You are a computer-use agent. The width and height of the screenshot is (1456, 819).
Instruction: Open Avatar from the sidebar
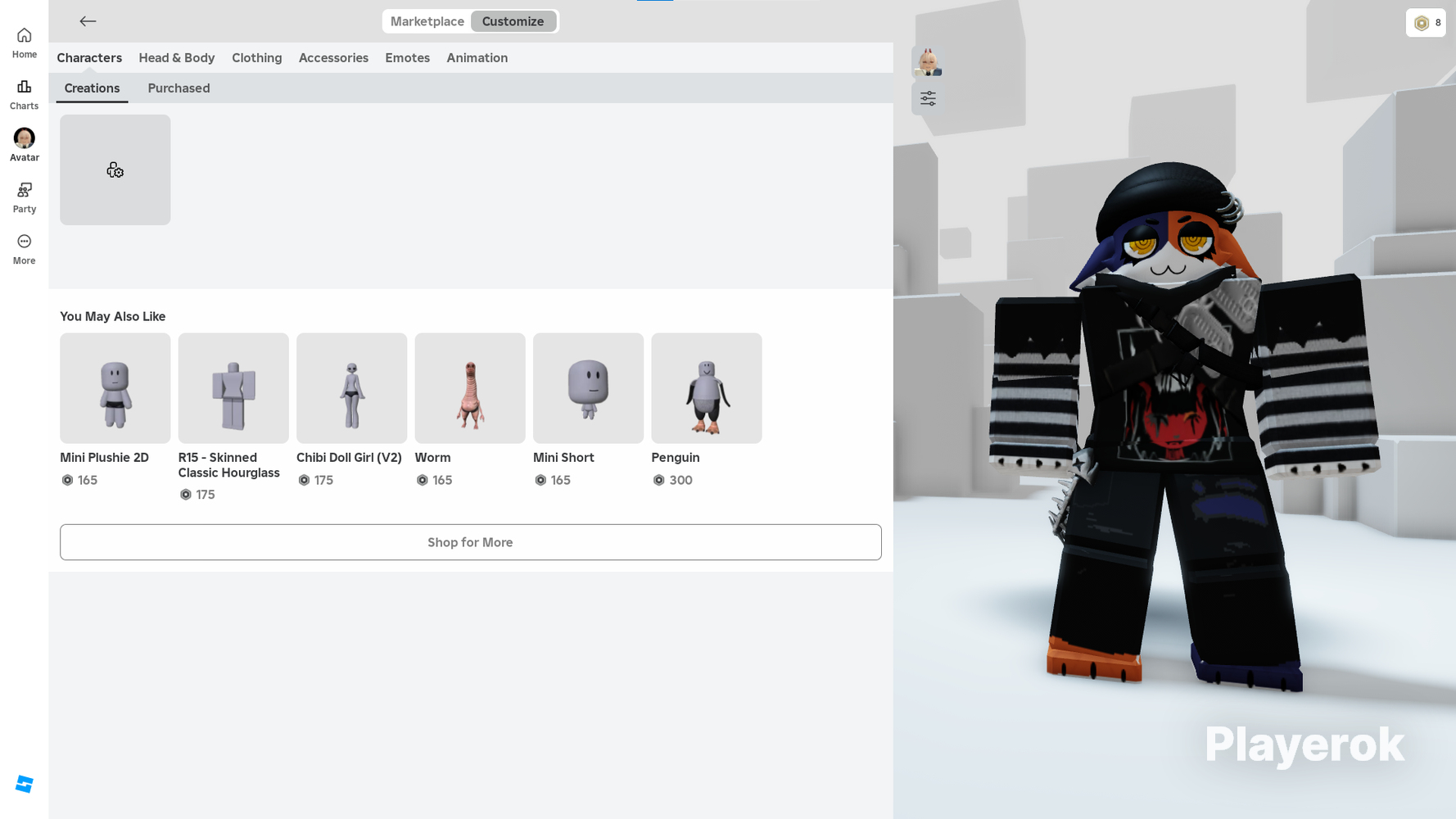(x=25, y=146)
